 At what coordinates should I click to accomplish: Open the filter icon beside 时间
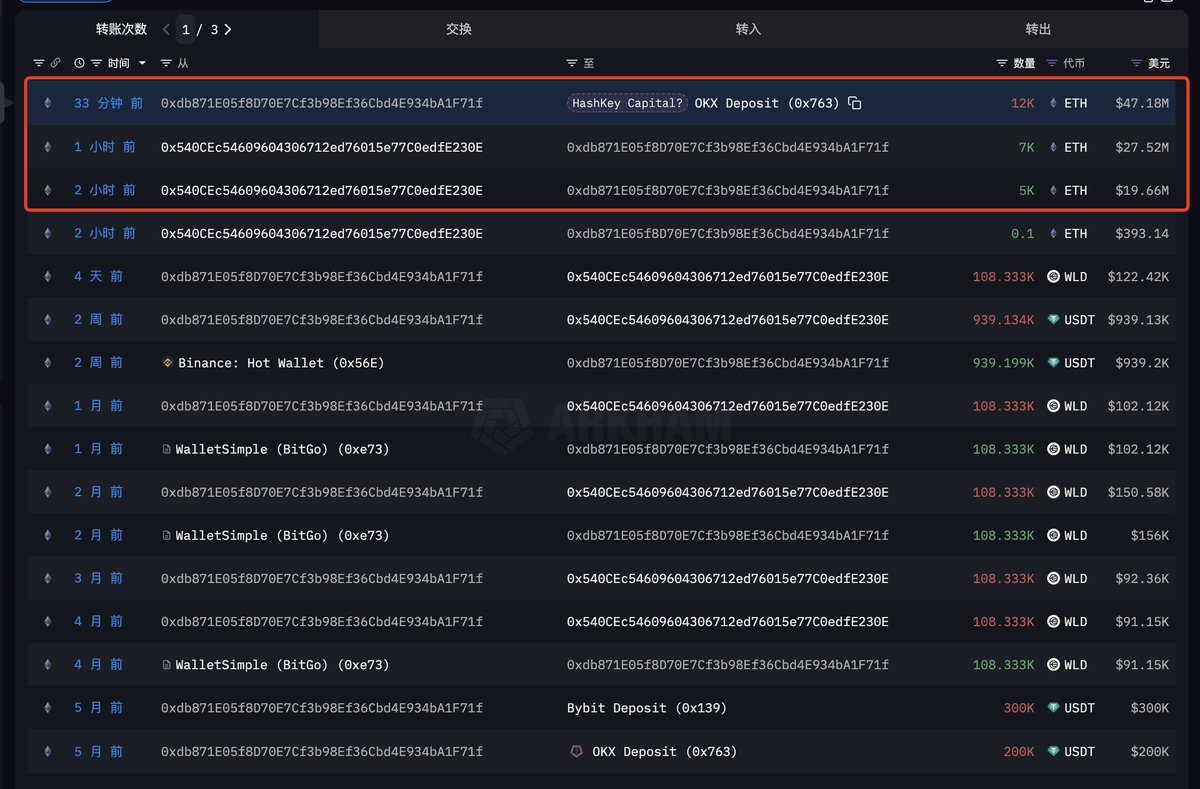click(x=96, y=63)
